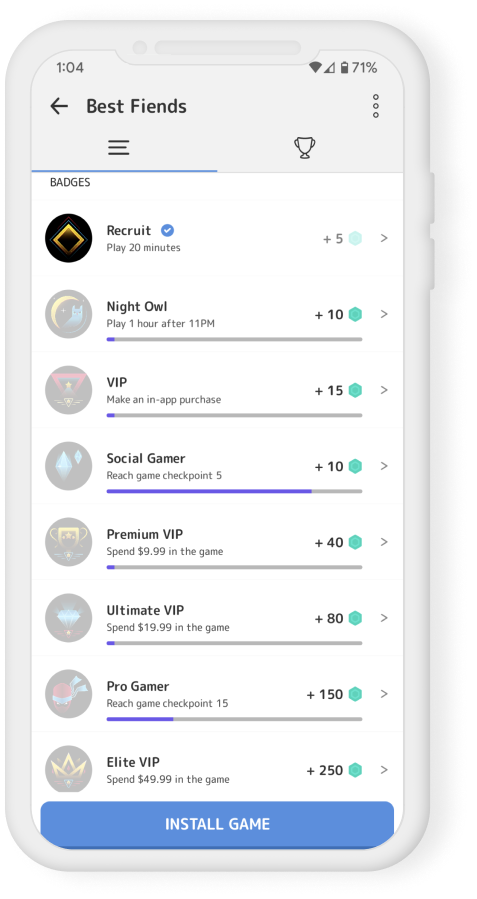Click the Social Gamer progress bar
Image resolution: width=477 pixels, height=899 pixels.
[x=234, y=491]
